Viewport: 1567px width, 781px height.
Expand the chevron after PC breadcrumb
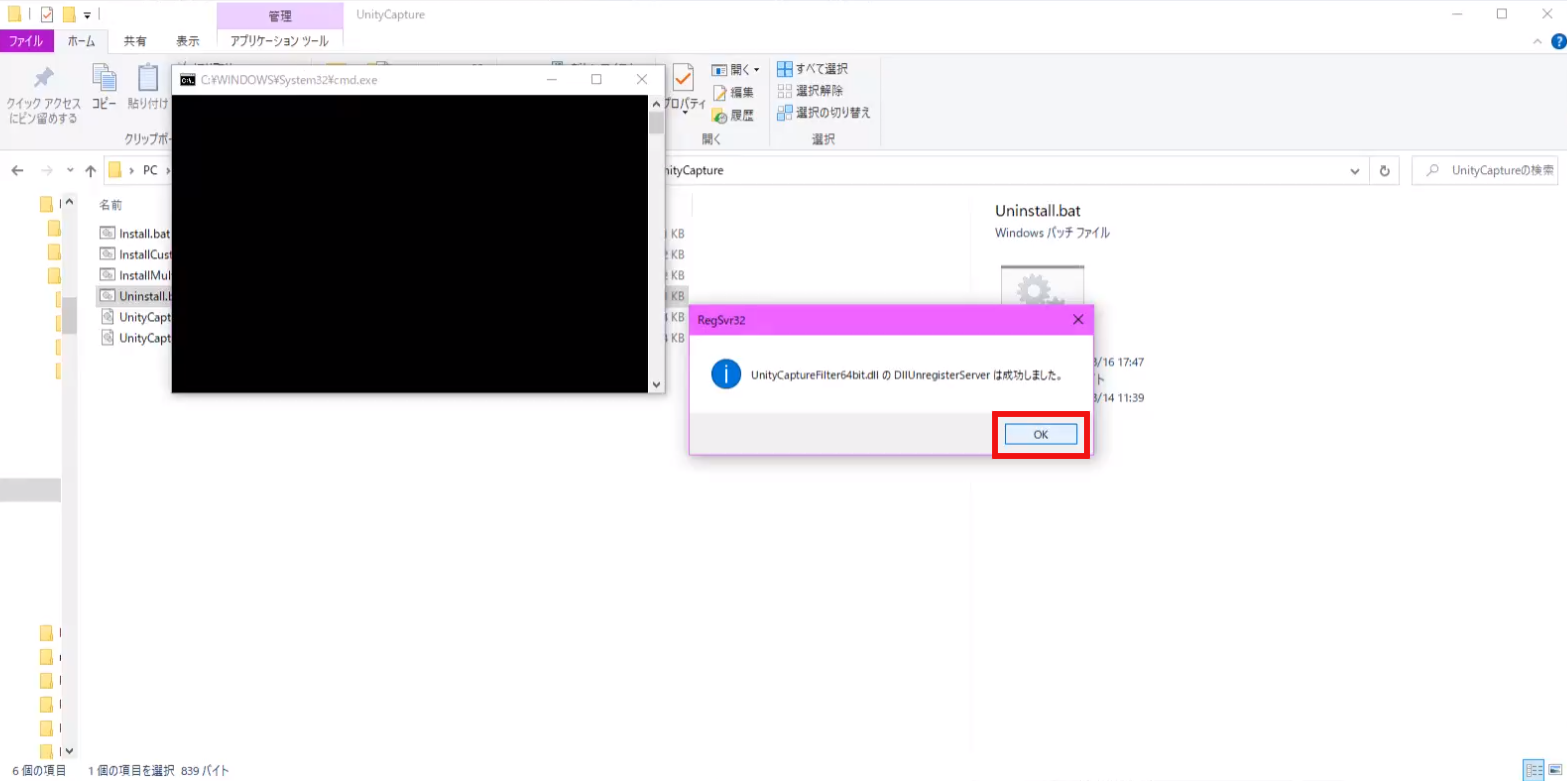168,171
